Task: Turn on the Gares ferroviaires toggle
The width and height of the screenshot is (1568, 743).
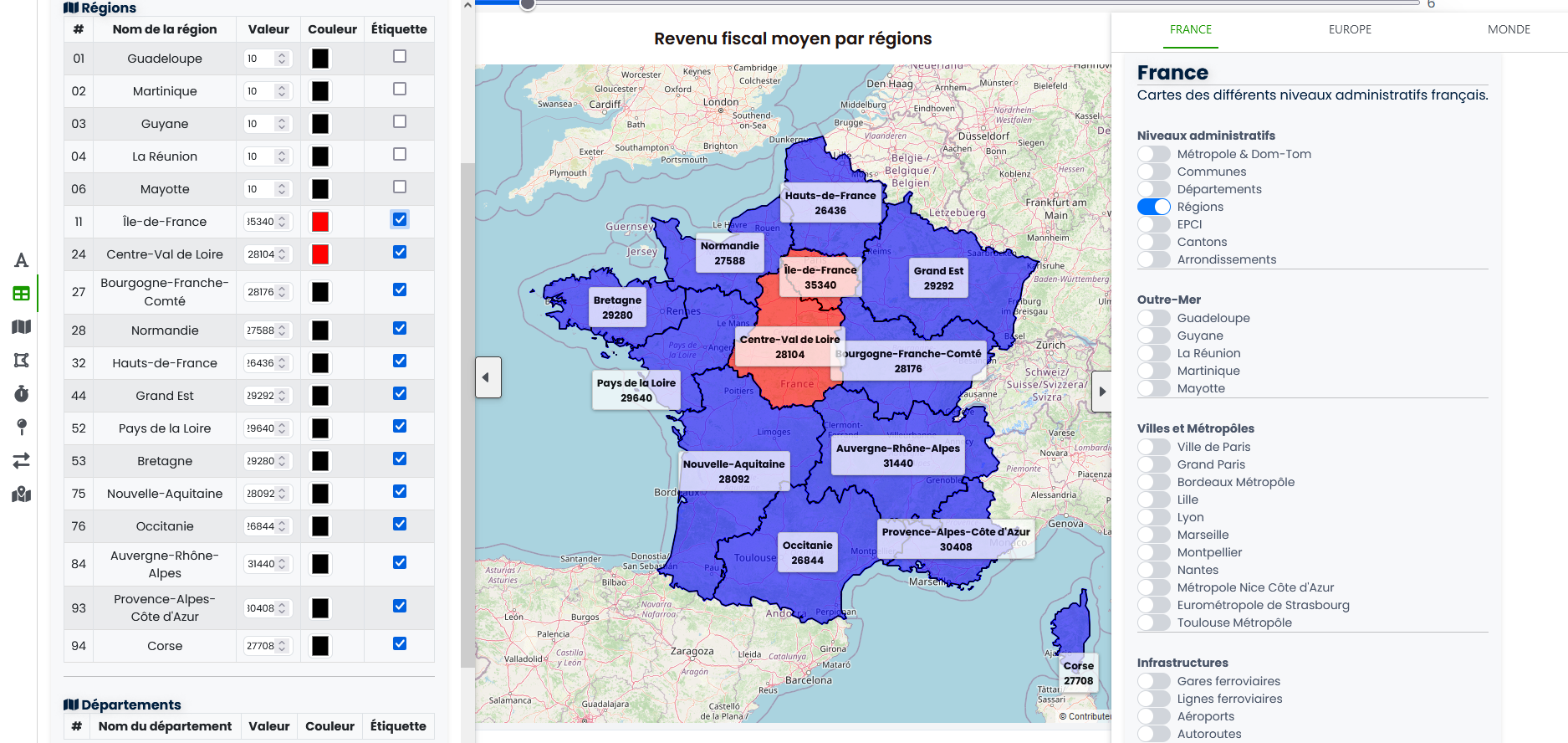Action: [1154, 681]
